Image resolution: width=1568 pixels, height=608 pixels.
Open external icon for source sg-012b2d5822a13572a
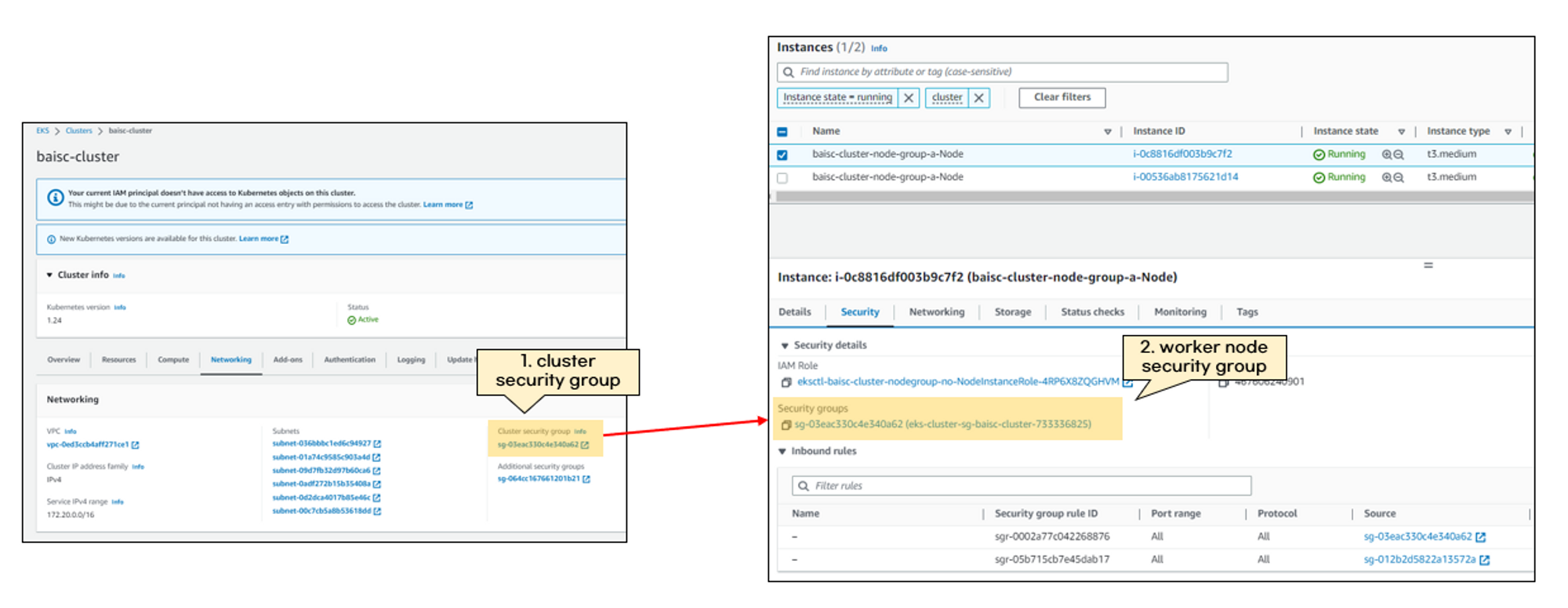coord(1484,560)
